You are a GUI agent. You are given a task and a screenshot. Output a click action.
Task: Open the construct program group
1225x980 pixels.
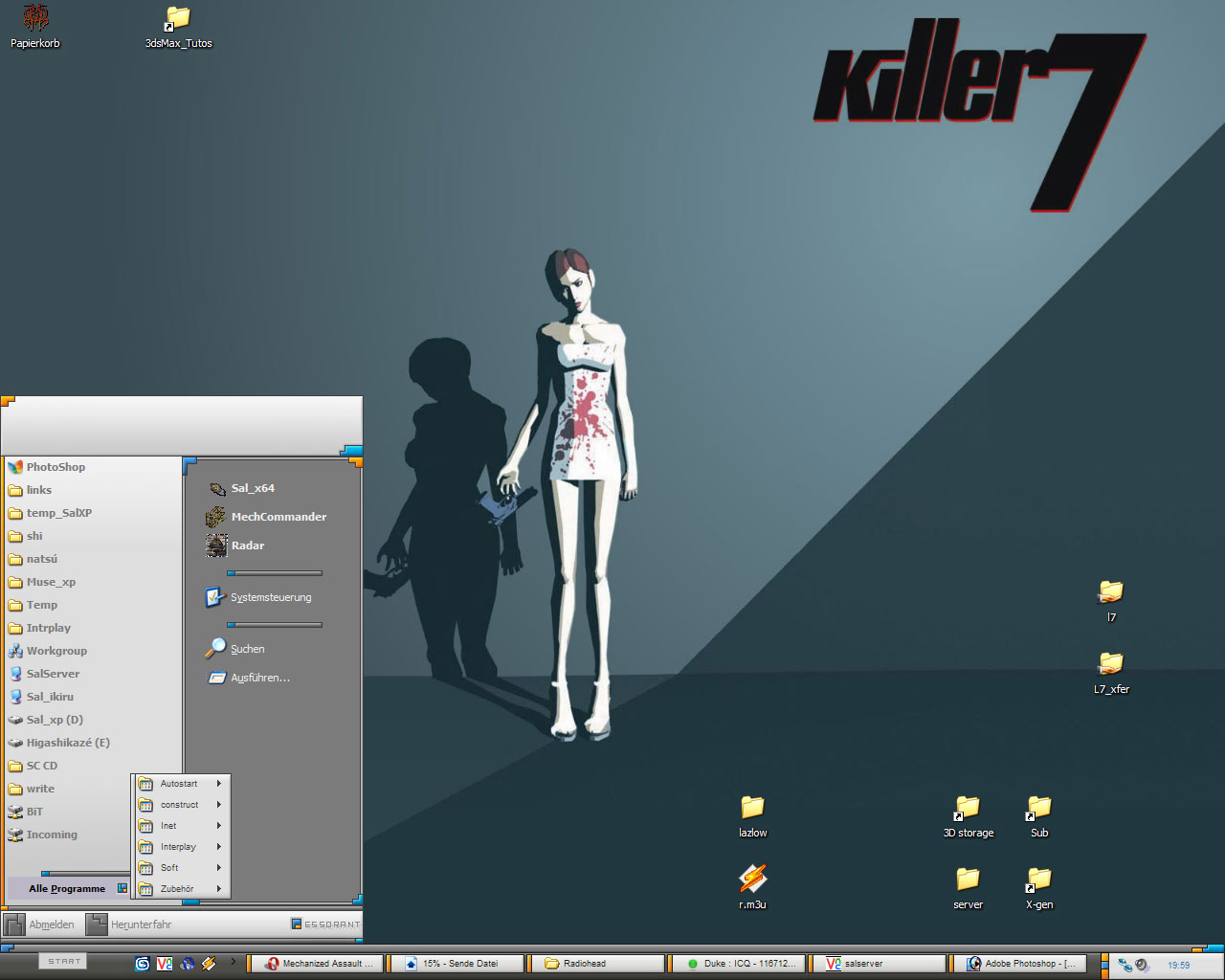[x=182, y=805]
